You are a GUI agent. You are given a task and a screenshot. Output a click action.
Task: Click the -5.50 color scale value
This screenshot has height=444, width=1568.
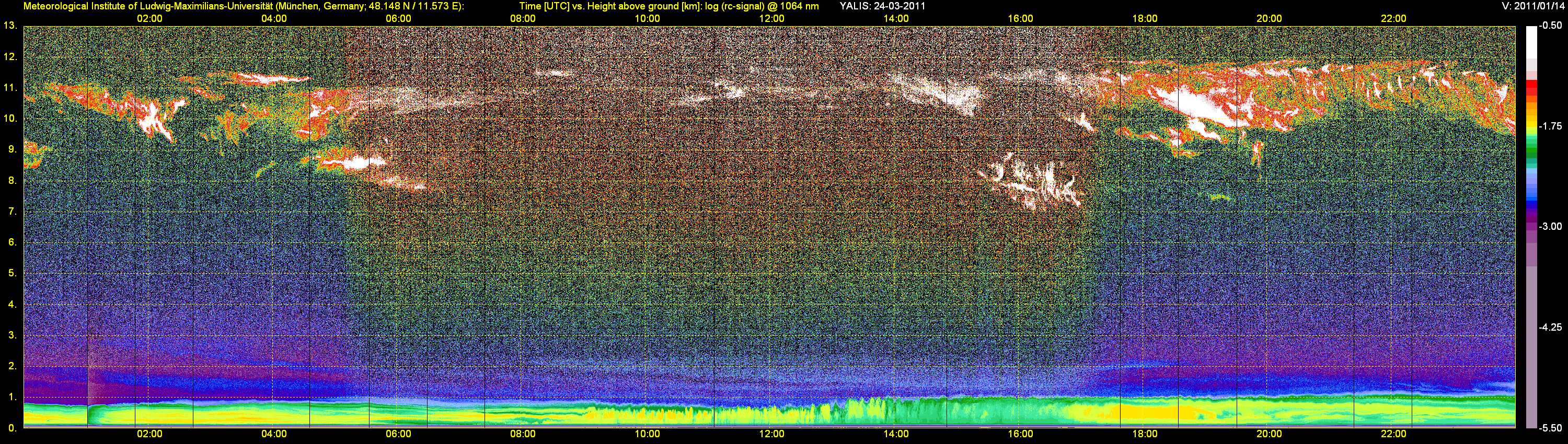click(x=1550, y=428)
